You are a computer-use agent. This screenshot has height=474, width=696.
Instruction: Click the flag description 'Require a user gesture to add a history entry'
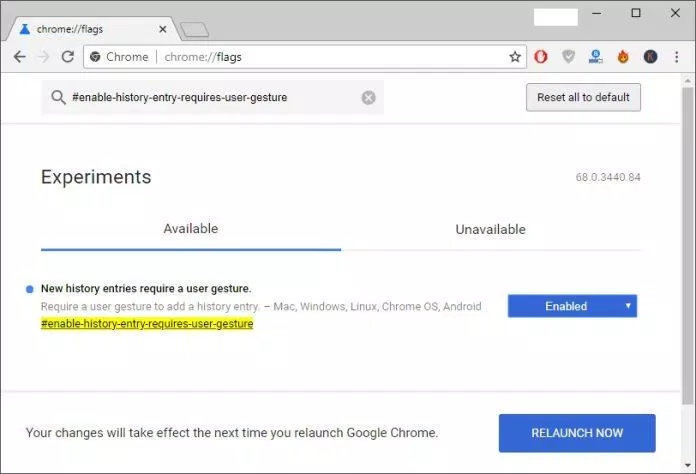tap(150, 306)
